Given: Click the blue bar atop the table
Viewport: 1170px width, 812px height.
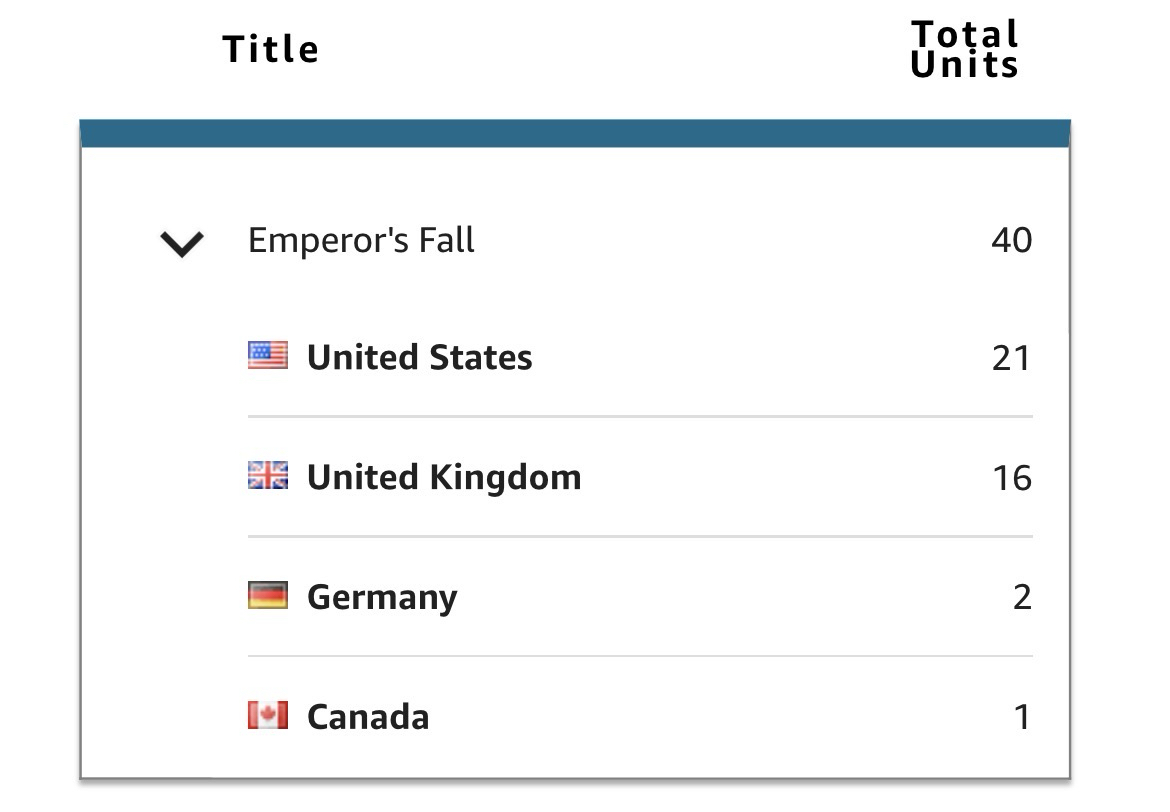Looking at the screenshot, I should click(x=575, y=133).
